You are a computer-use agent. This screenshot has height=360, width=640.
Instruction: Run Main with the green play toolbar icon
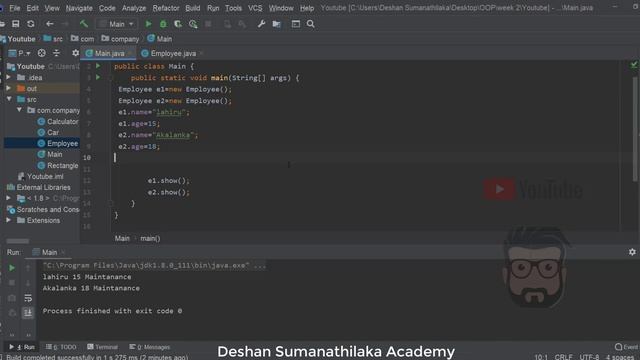point(149,24)
